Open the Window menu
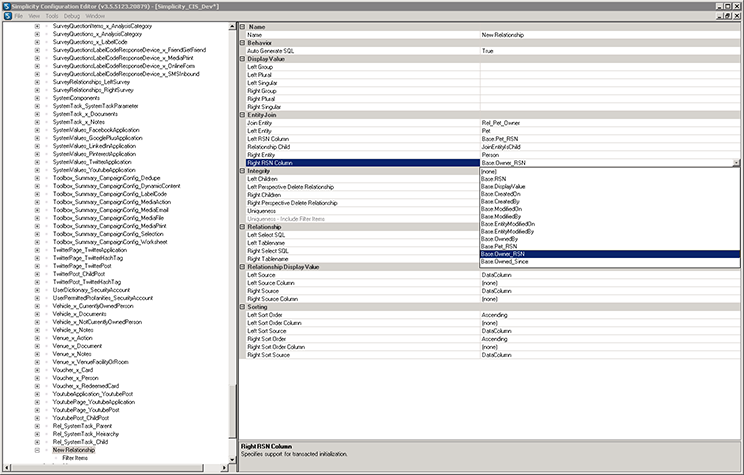Viewport: 744px width, 475px height. (x=95, y=16)
